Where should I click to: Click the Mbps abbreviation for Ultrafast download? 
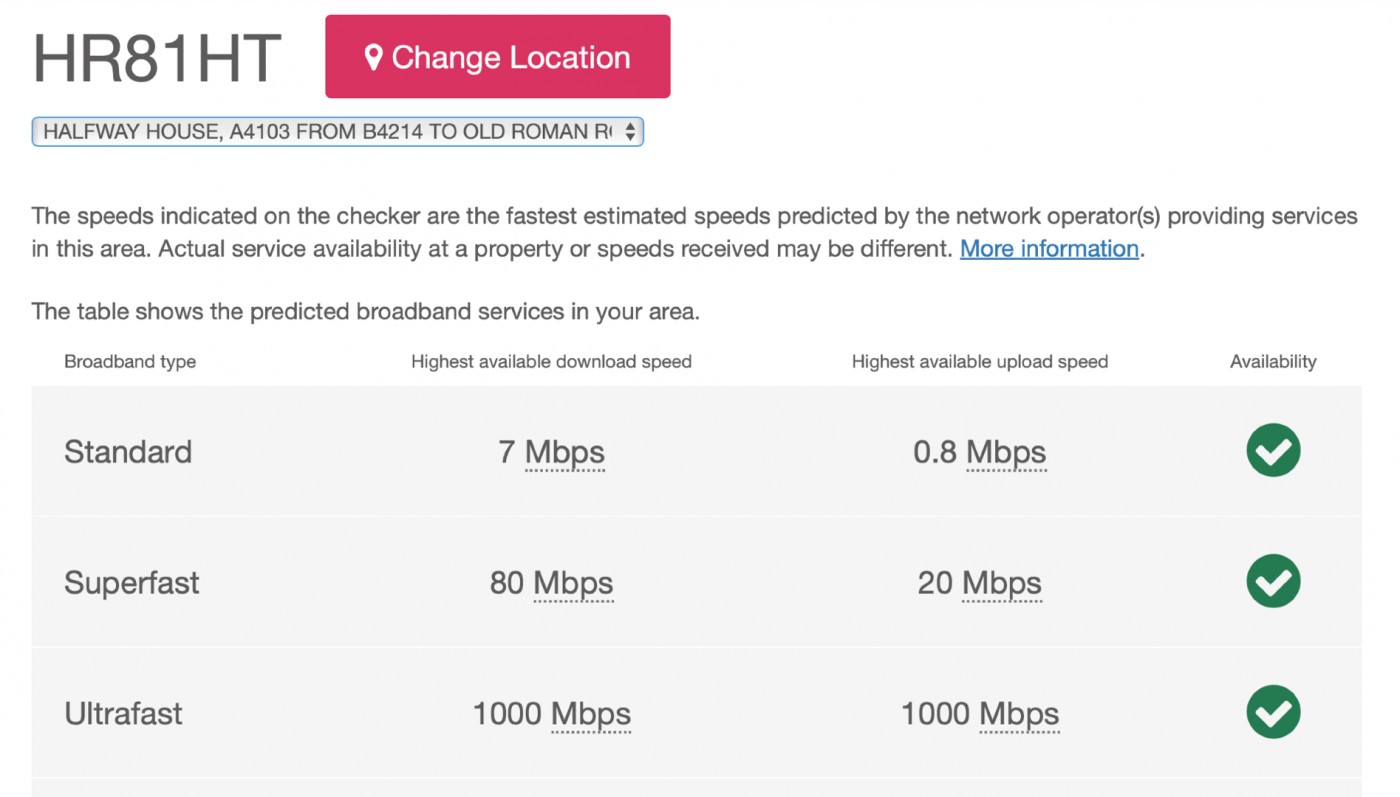coord(591,714)
